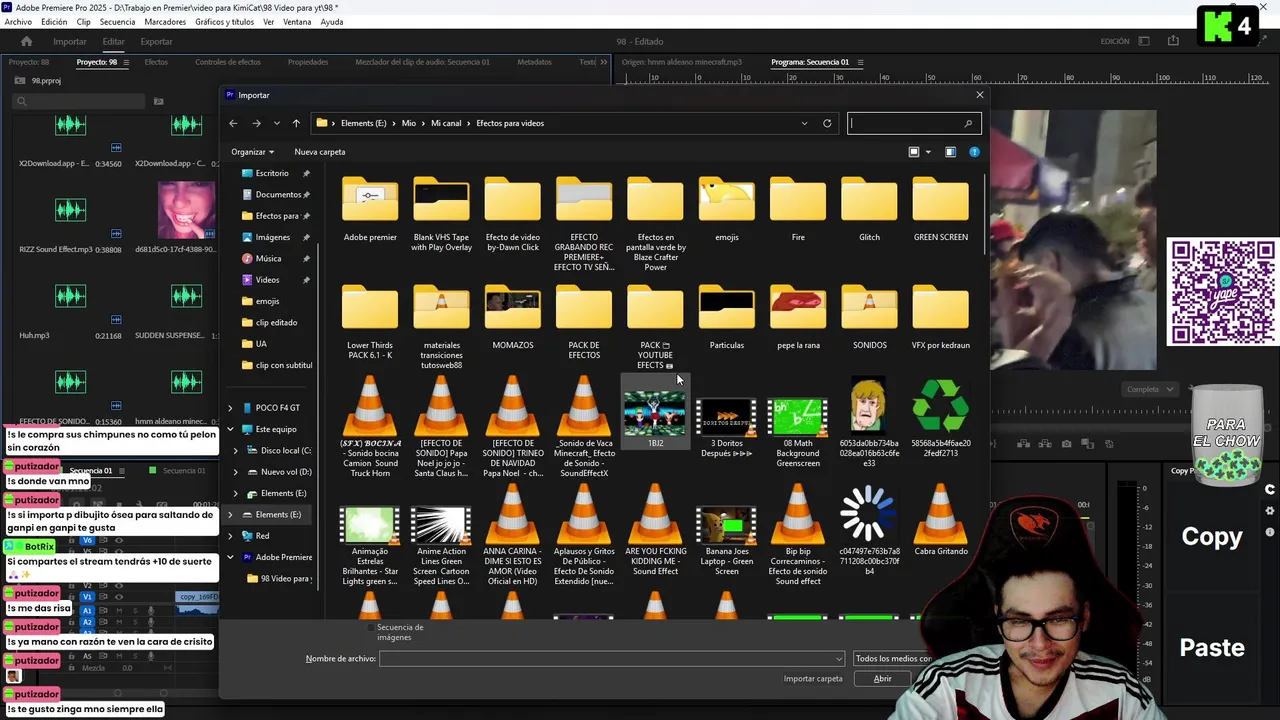This screenshot has height=720, width=1280.
Task: Go to Premiere Home icon
Action: (x=26, y=41)
